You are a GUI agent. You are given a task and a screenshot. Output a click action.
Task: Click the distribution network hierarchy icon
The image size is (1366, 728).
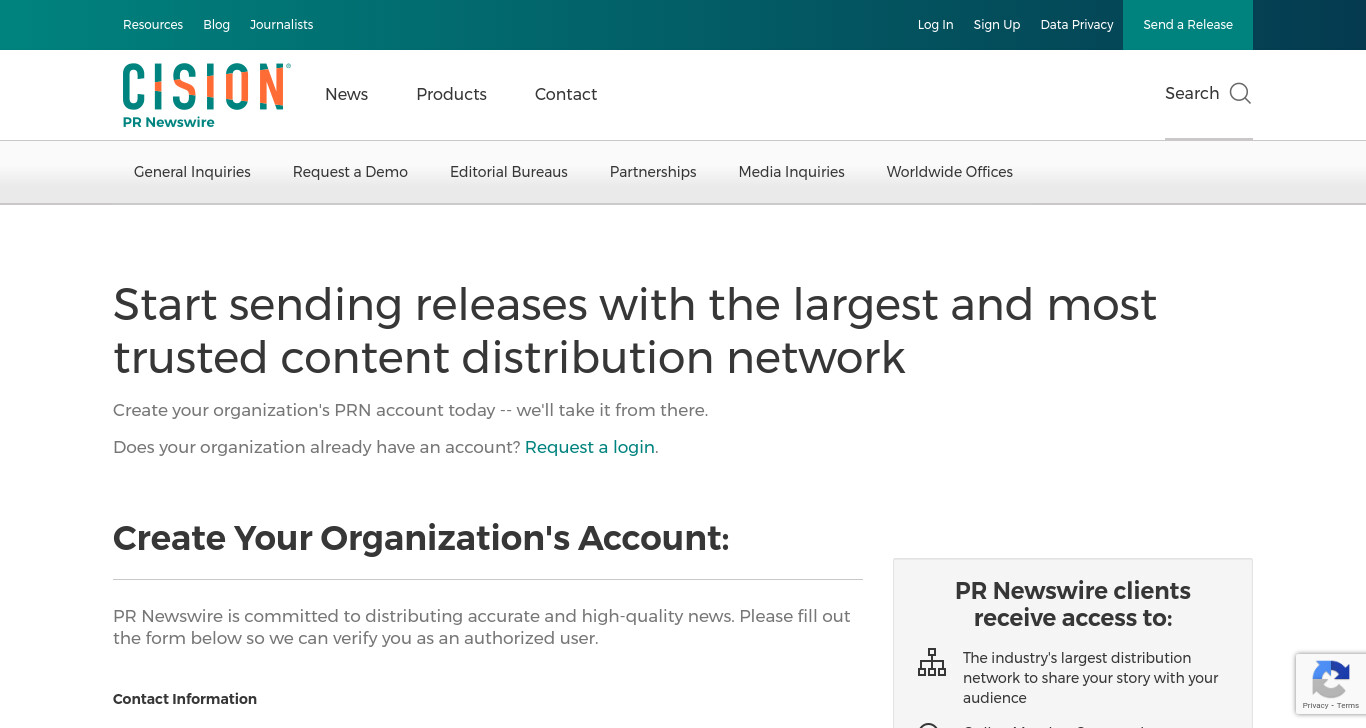(x=932, y=662)
